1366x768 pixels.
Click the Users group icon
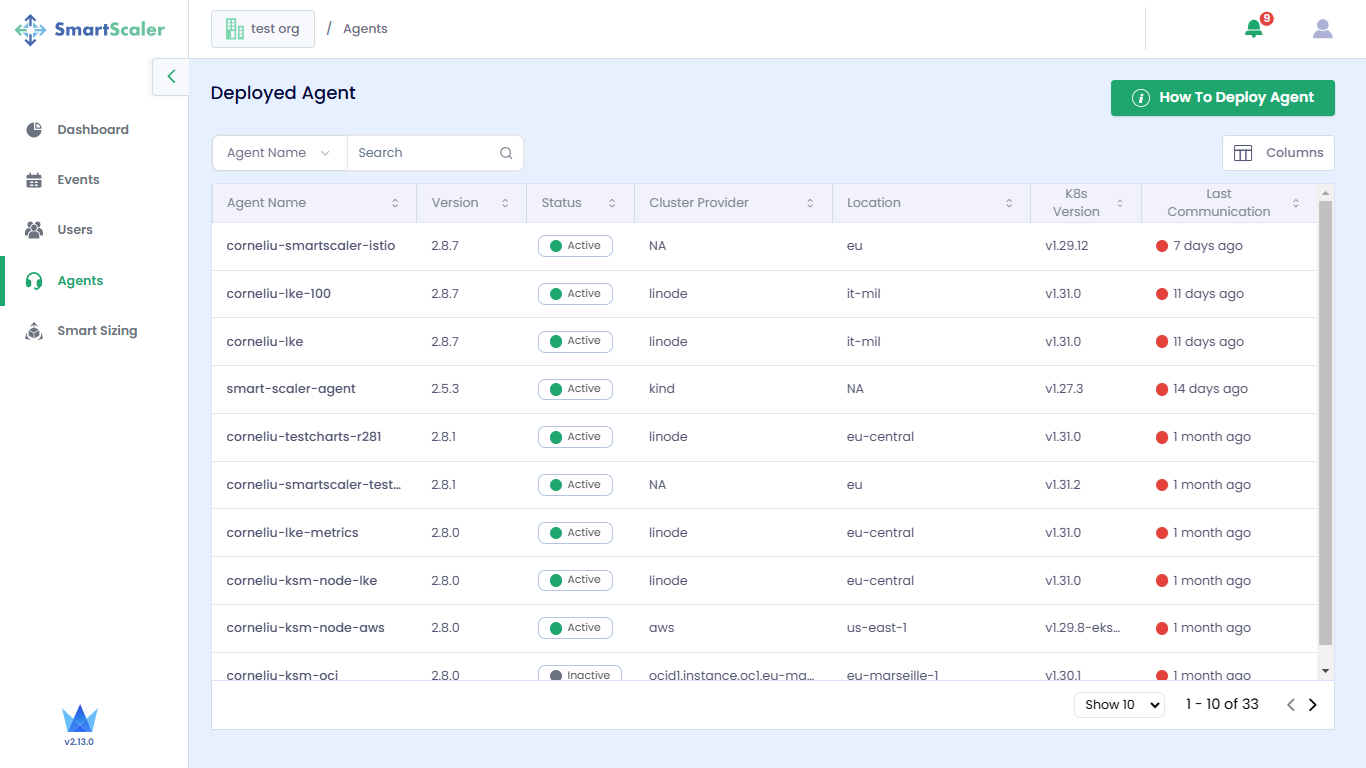point(34,230)
